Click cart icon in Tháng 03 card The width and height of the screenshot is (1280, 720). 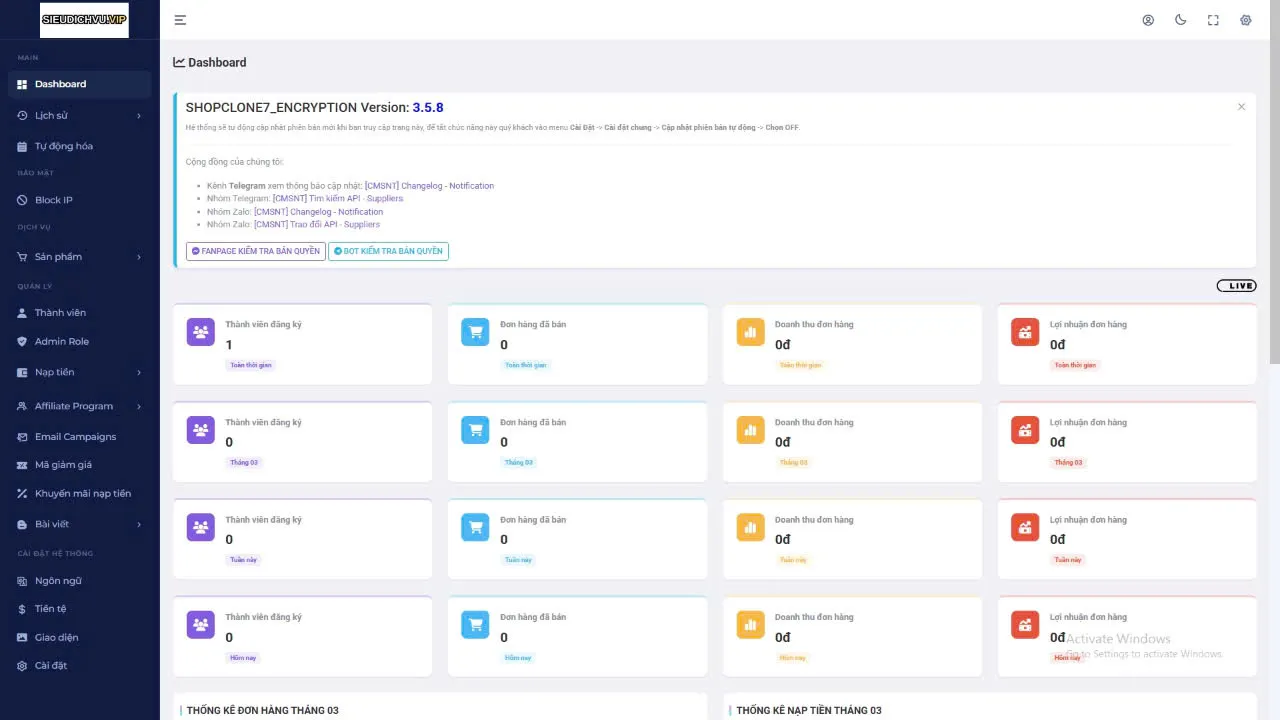pyautogui.click(x=475, y=430)
